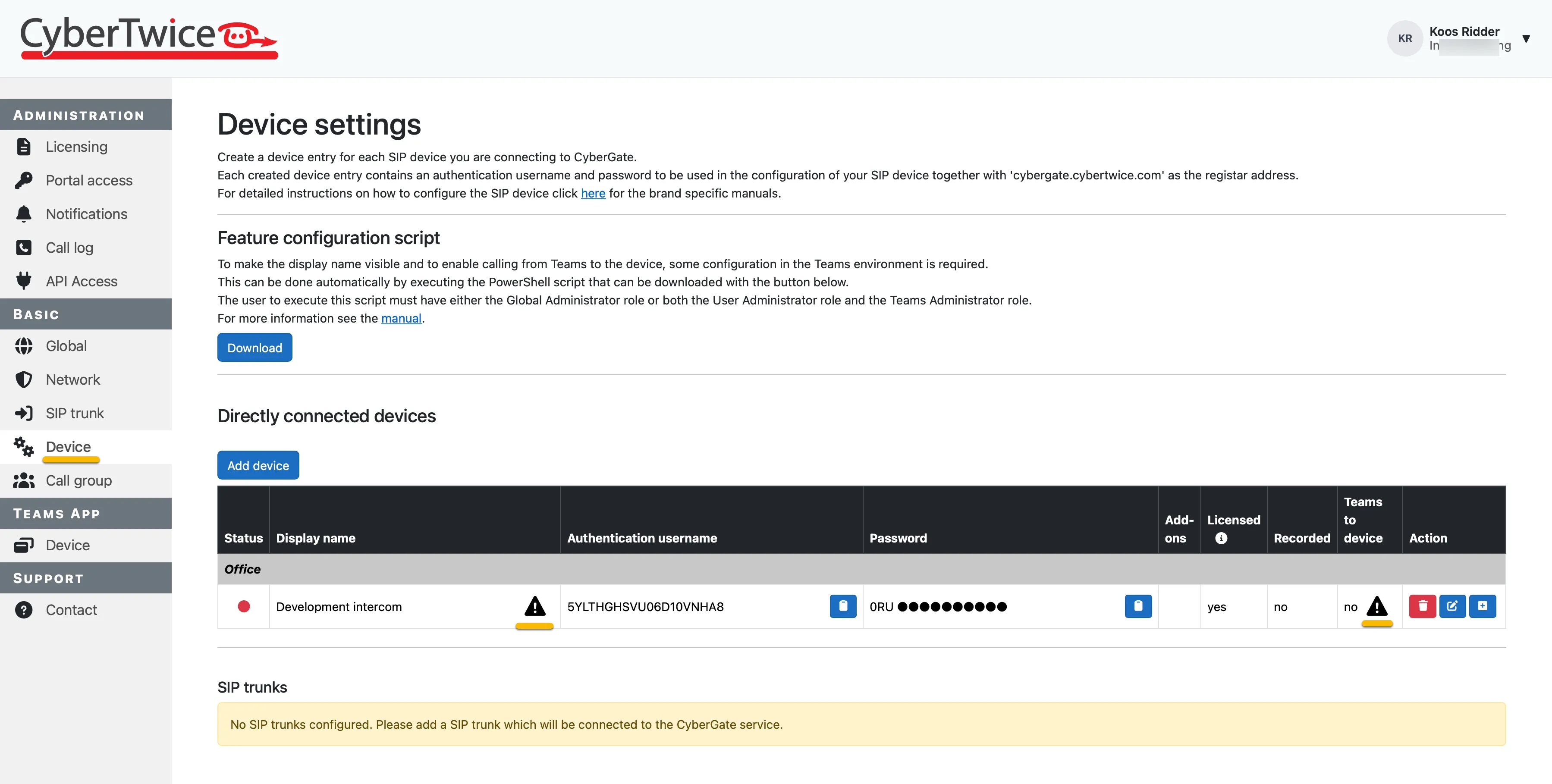This screenshot has width=1552, height=784.
Task: Click the Add device button
Action: 258,465
